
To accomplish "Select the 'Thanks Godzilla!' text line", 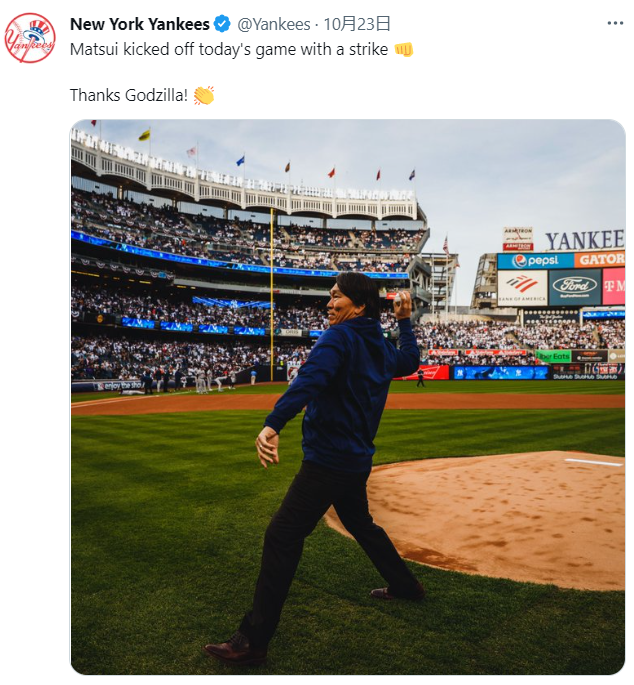I will [x=129, y=95].
